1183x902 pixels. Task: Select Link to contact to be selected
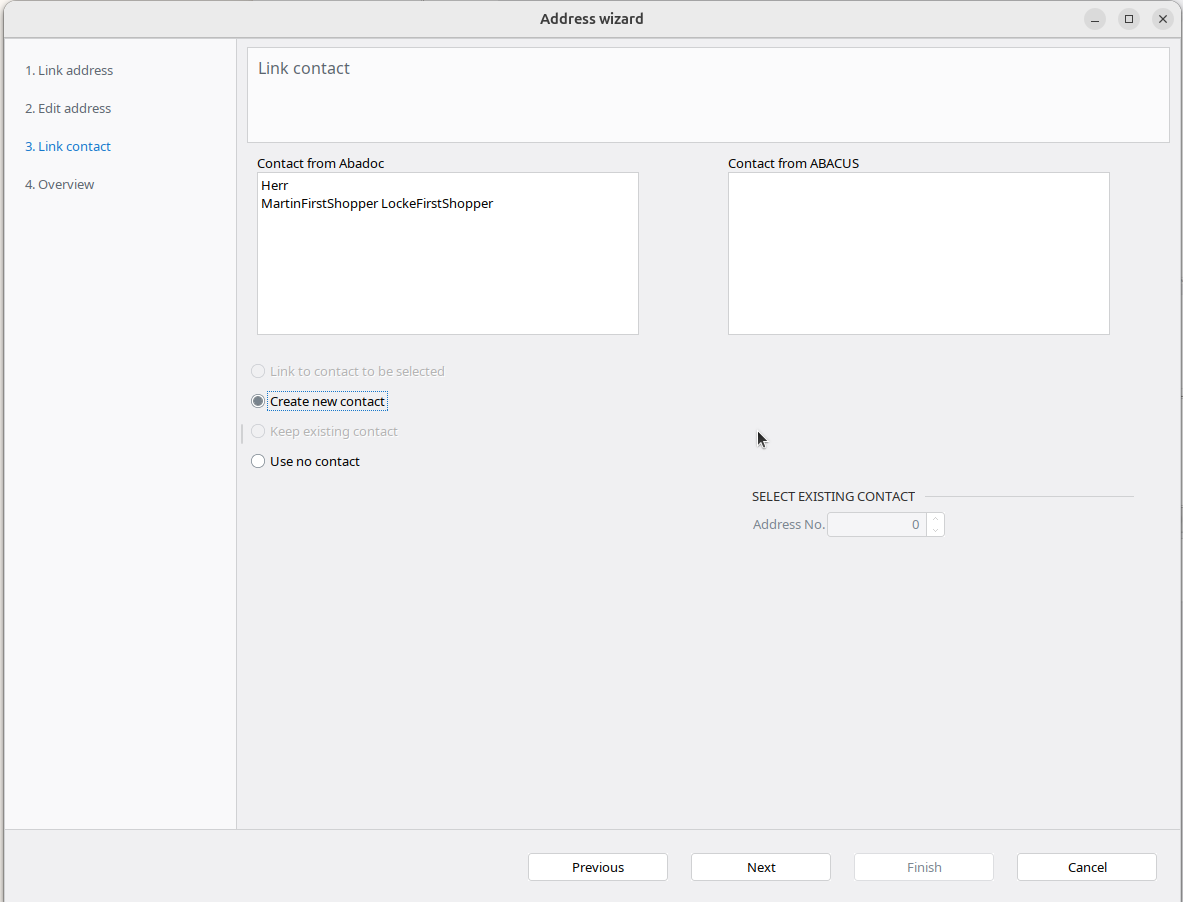(258, 371)
